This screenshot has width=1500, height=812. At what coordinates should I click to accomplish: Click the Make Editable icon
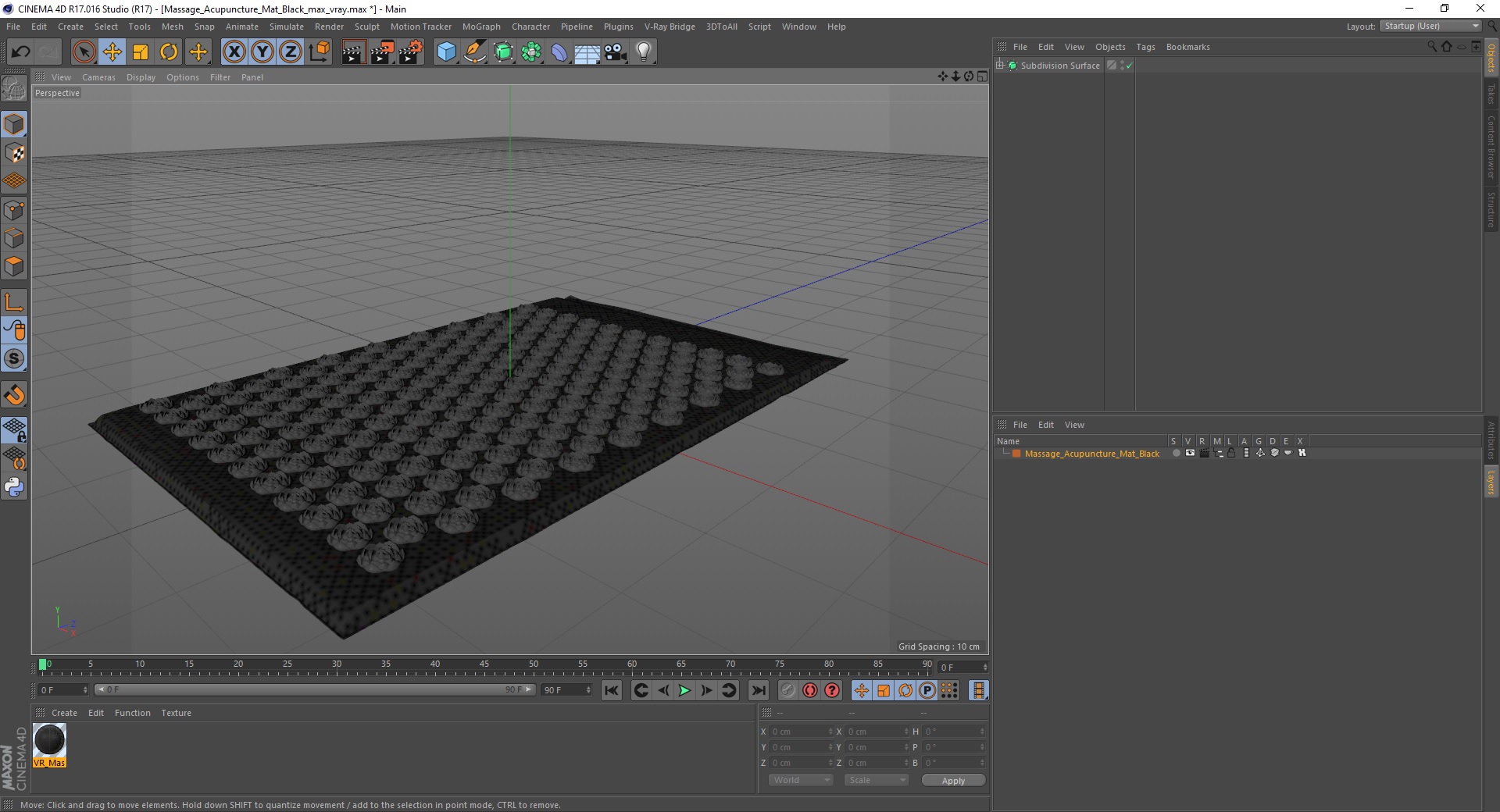(14, 90)
